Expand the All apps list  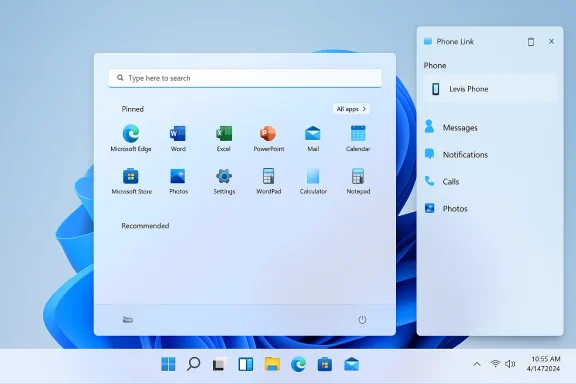point(351,109)
